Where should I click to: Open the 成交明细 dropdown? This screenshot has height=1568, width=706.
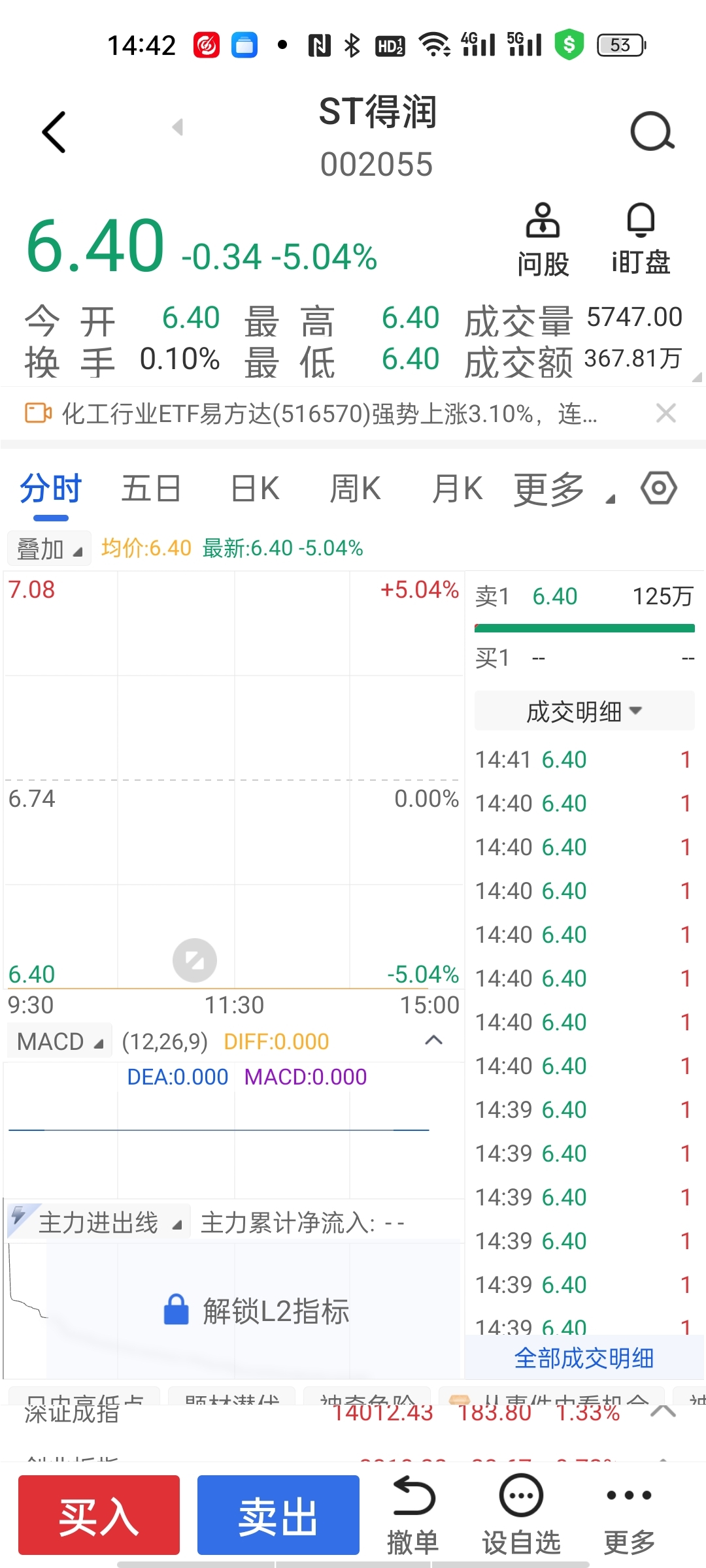tap(584, 711)
